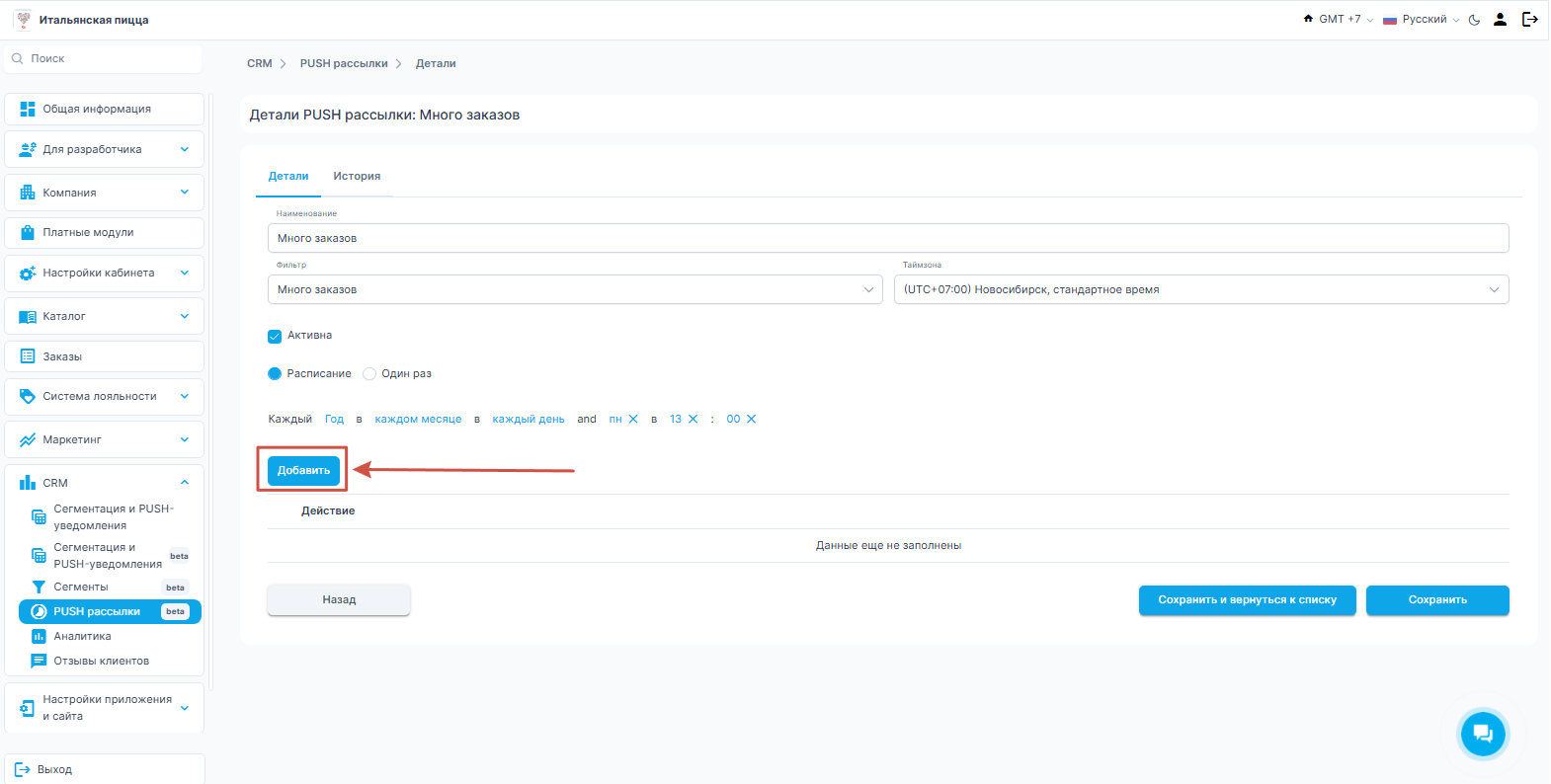Screen dimensions: 1551x784
Task: Remove the 'пн' weekday with X icon
Action: [633, 420]
